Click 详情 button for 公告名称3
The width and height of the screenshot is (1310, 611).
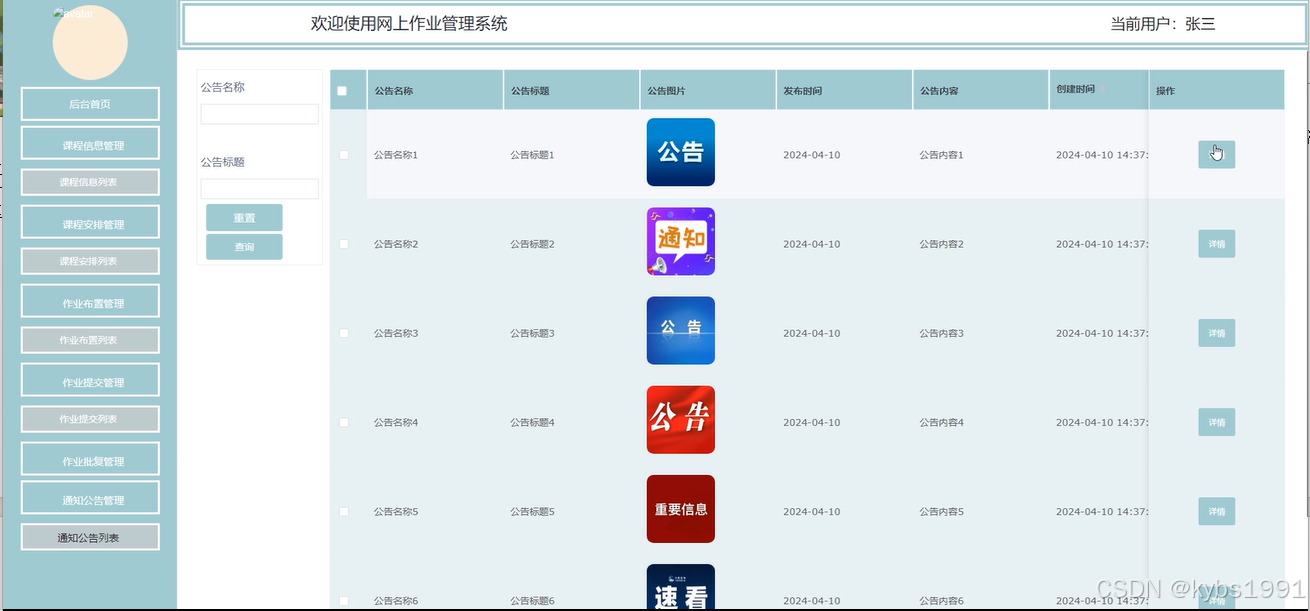point(1216,333)
